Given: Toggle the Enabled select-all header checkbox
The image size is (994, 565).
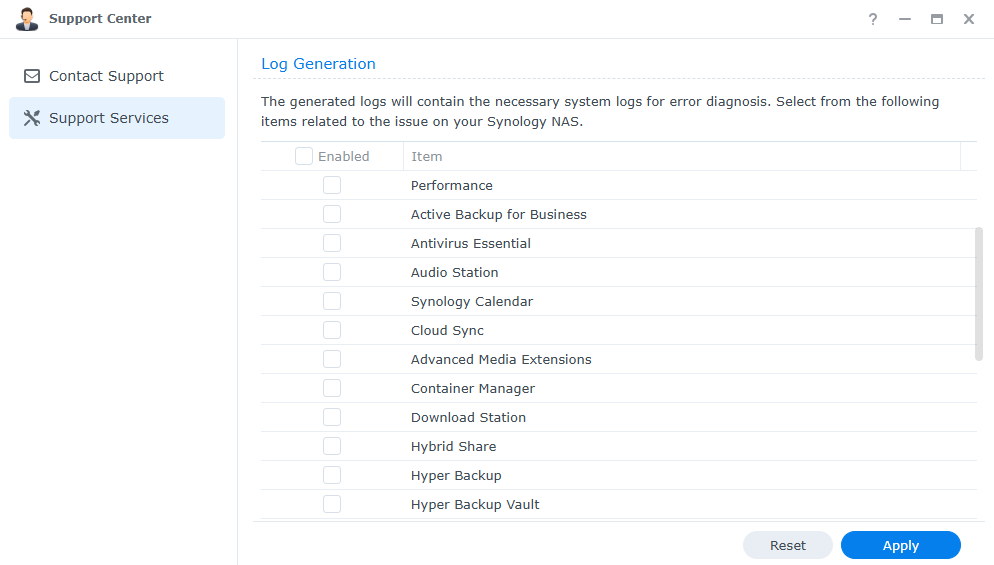Looking at the screenshot, I should (x=304, y=156).
